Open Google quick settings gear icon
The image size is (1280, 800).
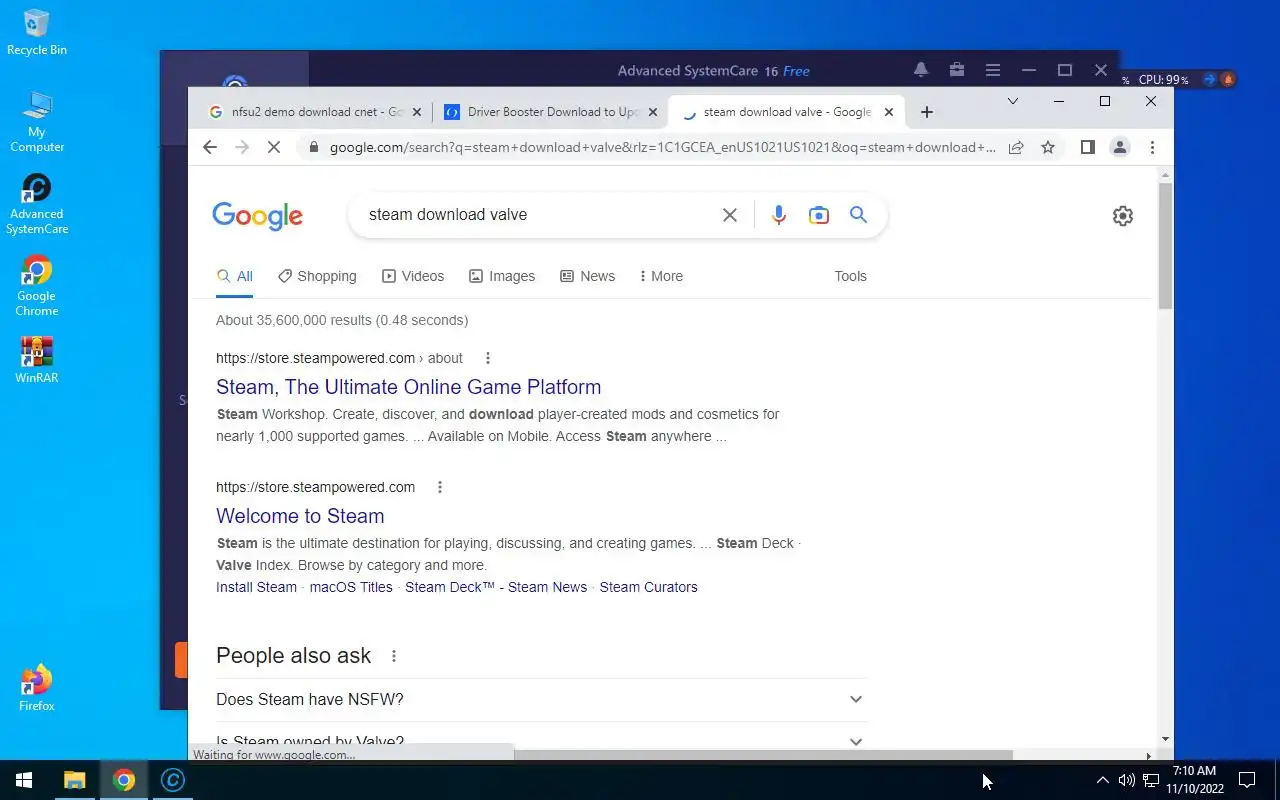[1123, 216]
